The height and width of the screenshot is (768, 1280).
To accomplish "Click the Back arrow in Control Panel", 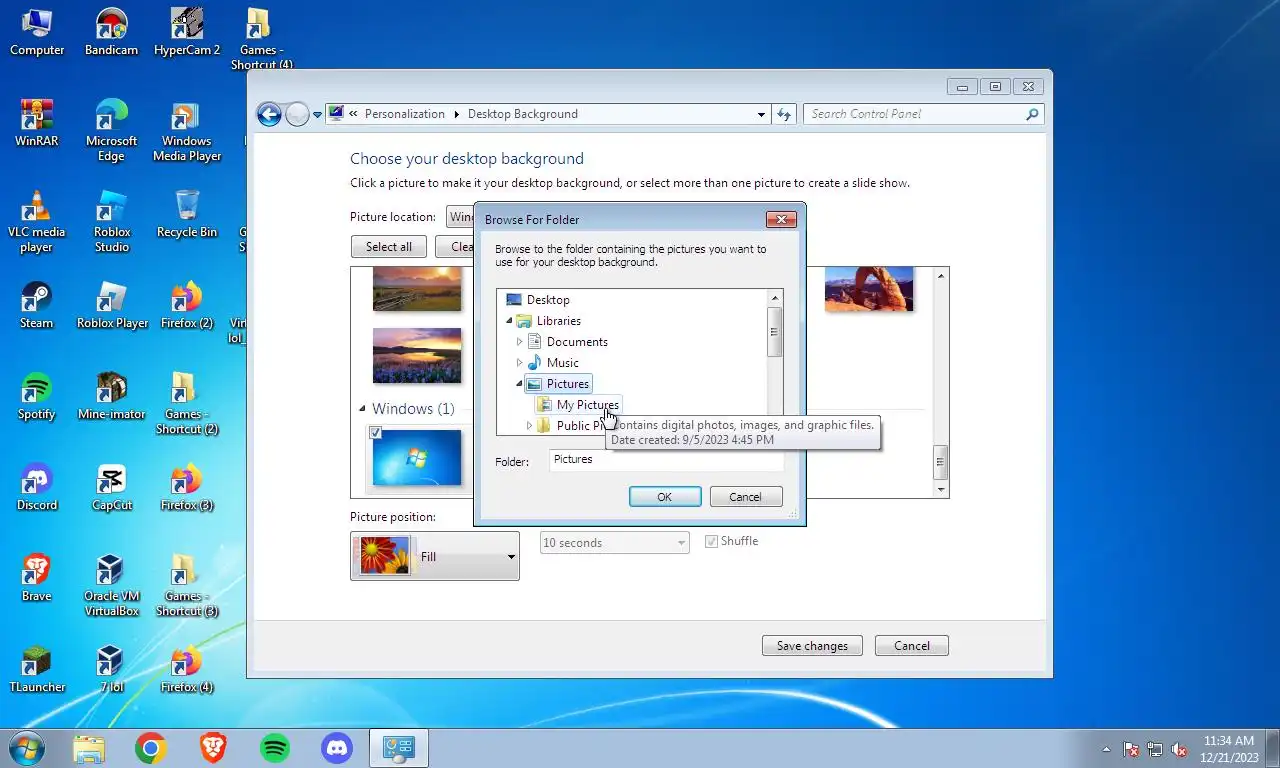I will coord(269,114).
